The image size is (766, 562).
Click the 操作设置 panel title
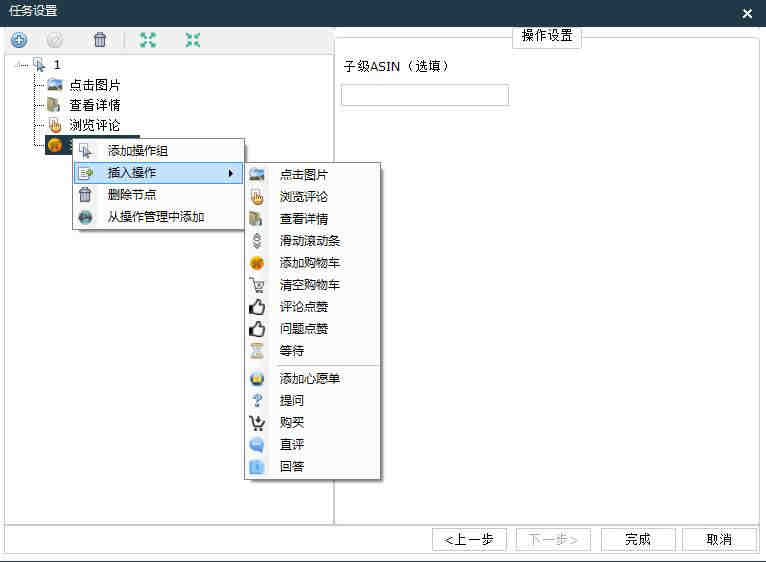coord(547,36)
